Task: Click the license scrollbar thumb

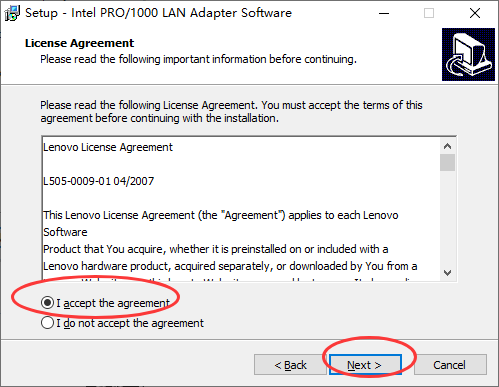Action: (x=447, y=162)
